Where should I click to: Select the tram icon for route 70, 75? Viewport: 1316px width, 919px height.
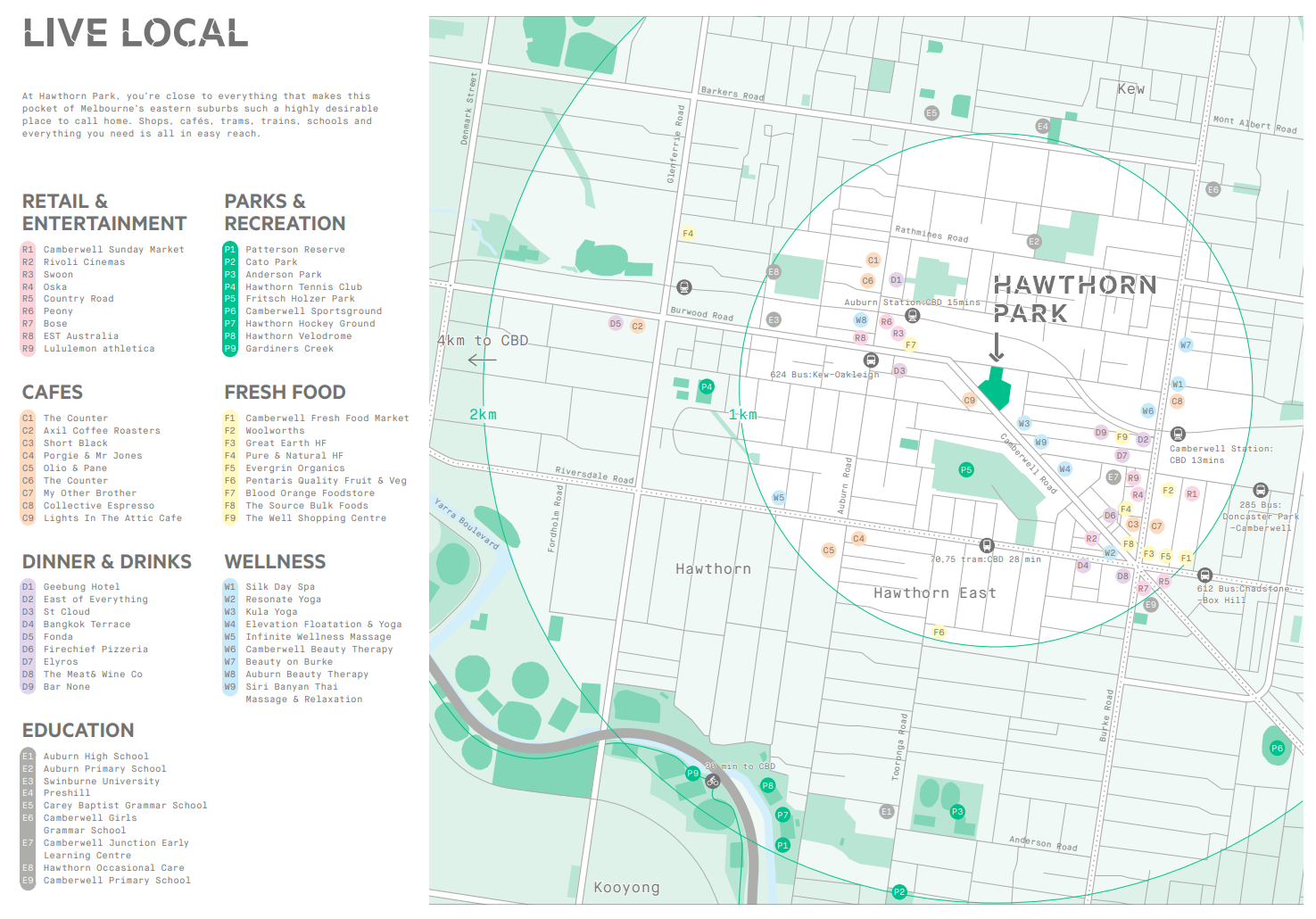(x=987, y=545)
